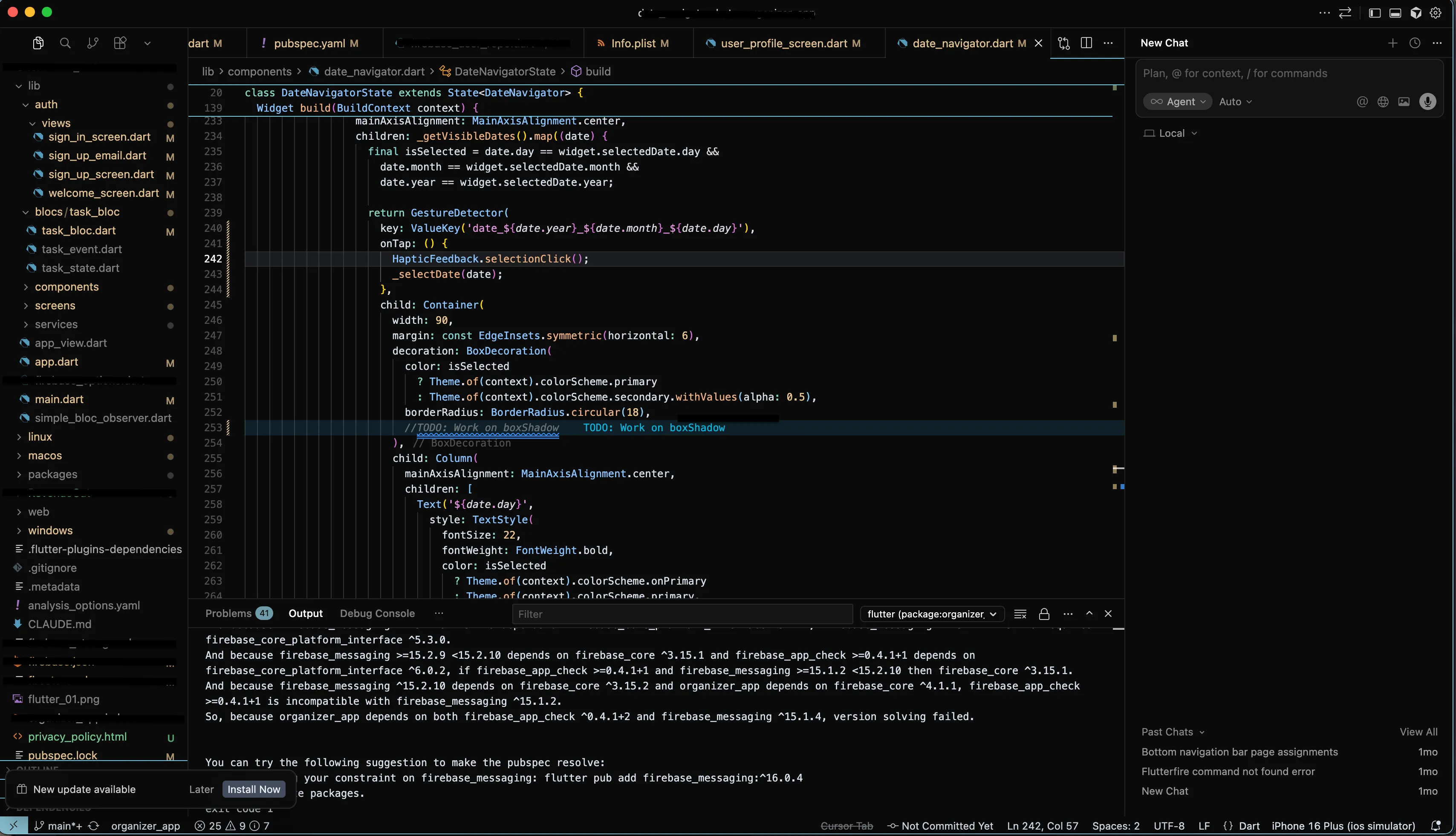Open chat history clock icon

point(1415,43)
